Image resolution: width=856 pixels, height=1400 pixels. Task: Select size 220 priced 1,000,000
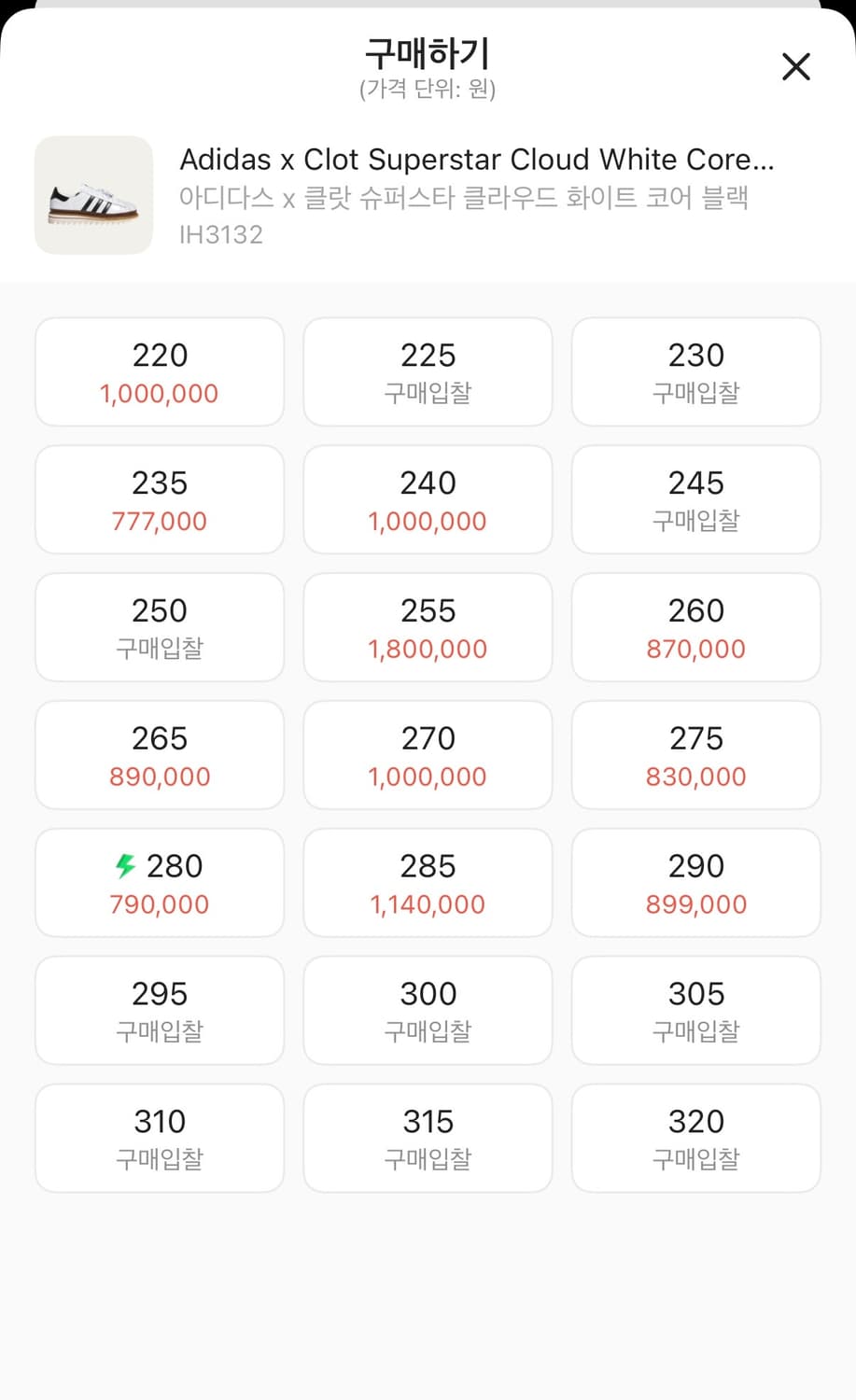(160, 371)
